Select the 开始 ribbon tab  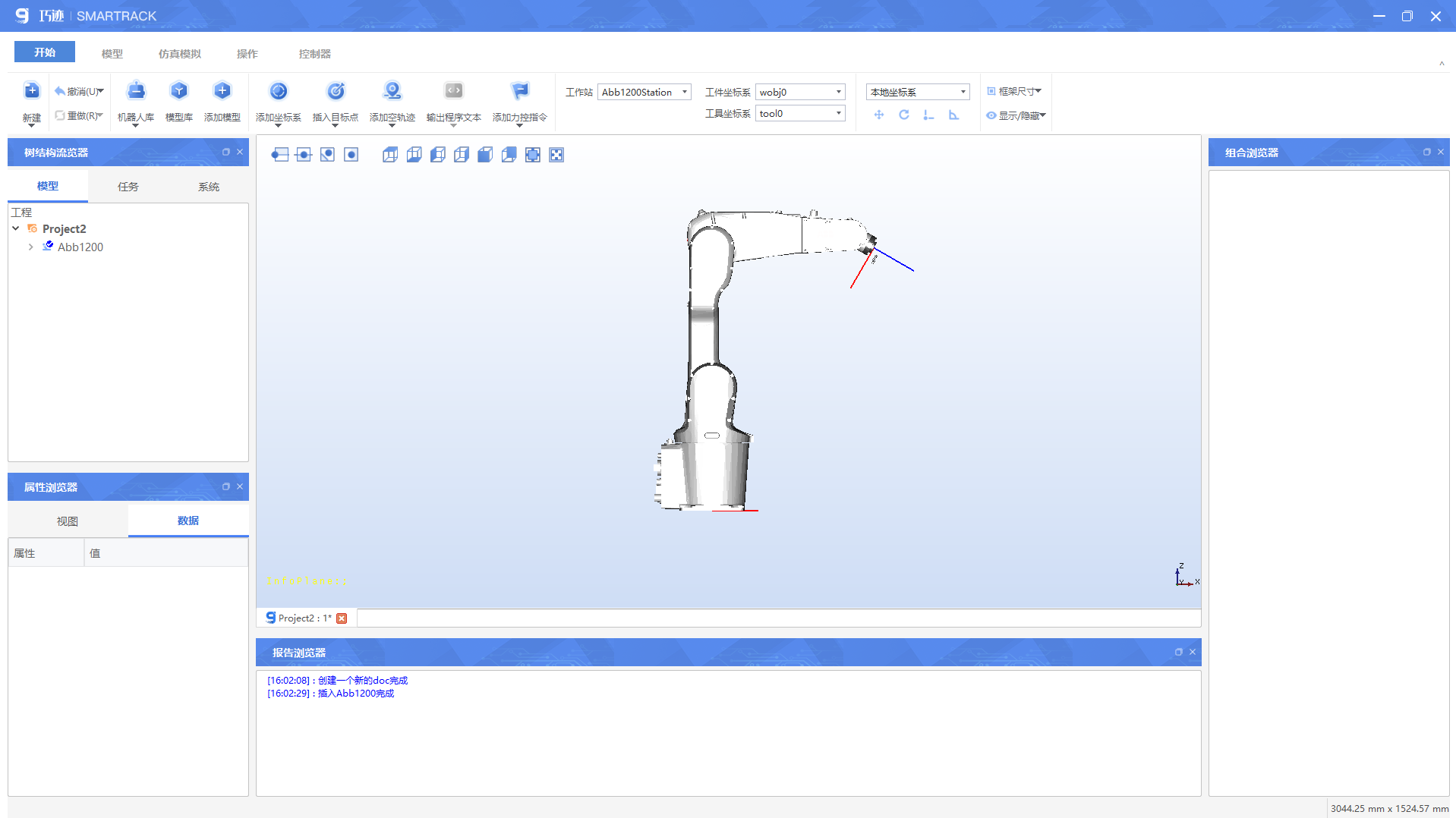point(45,52)
